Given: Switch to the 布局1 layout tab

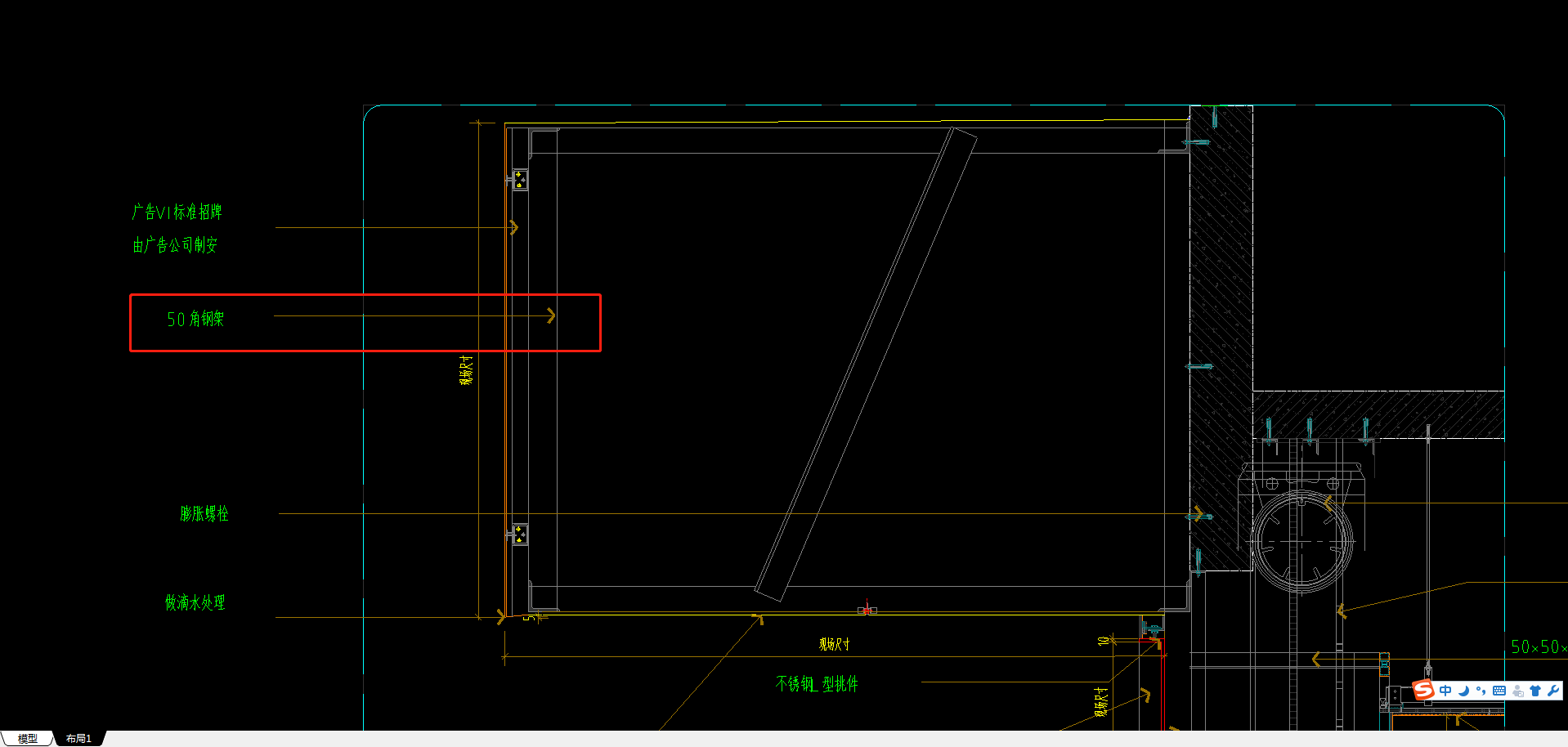Looking at the screenshot, I should coord(78,738).
